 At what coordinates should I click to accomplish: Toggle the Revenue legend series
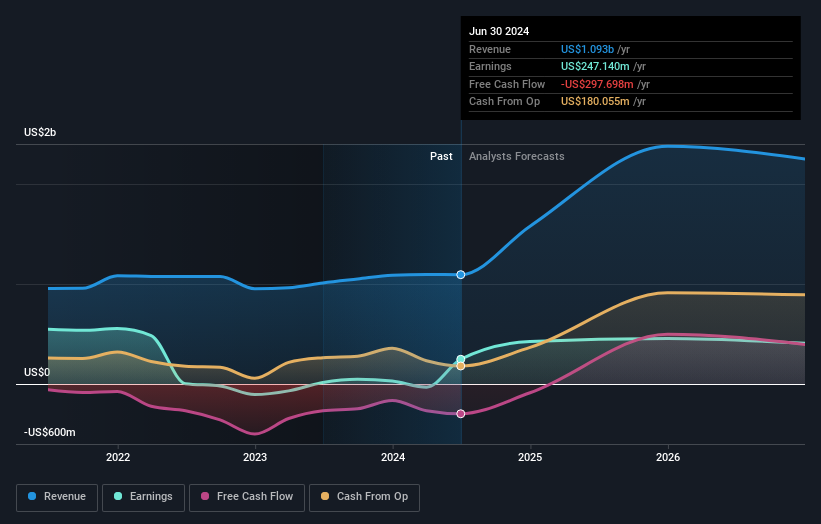coord(57,497)
